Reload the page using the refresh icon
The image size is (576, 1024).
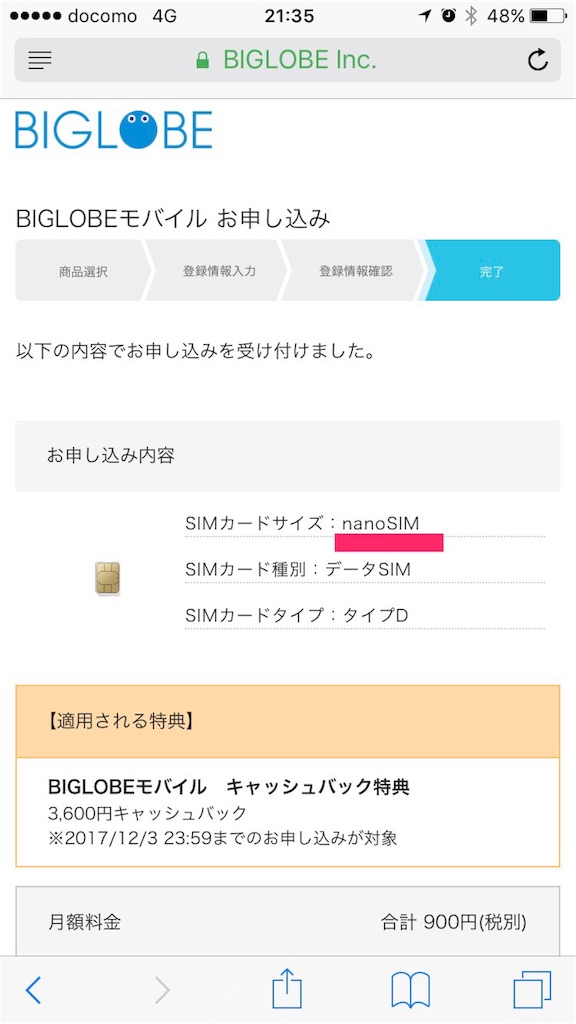click(x=537, y=60)
